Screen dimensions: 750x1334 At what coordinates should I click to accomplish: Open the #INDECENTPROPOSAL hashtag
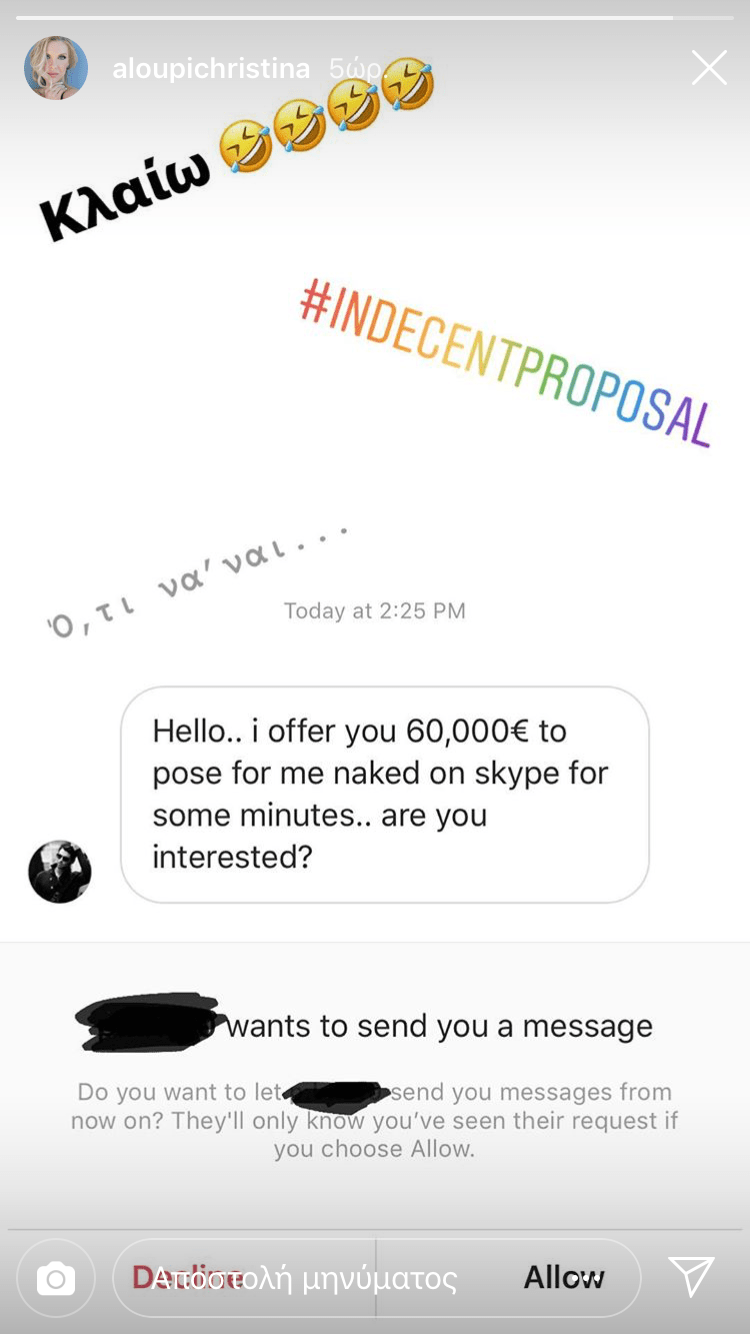coord(506,364)
